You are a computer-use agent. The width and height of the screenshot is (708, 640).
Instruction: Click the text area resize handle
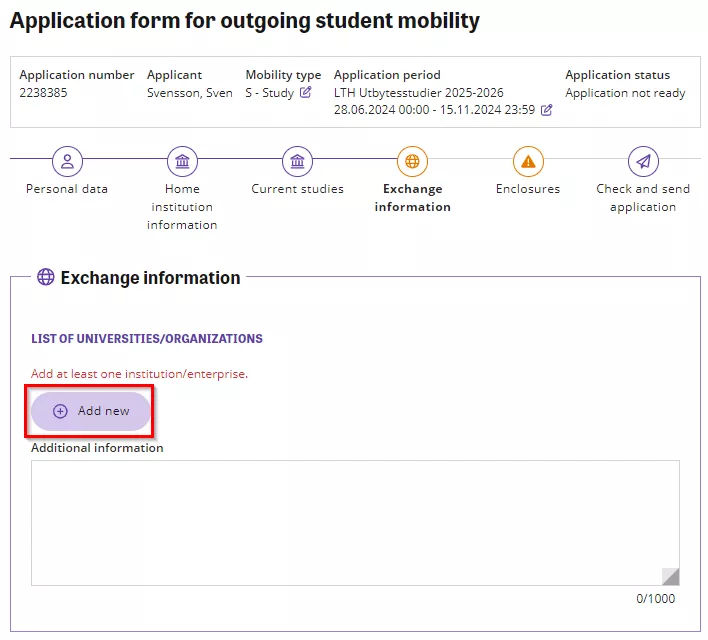671,576
